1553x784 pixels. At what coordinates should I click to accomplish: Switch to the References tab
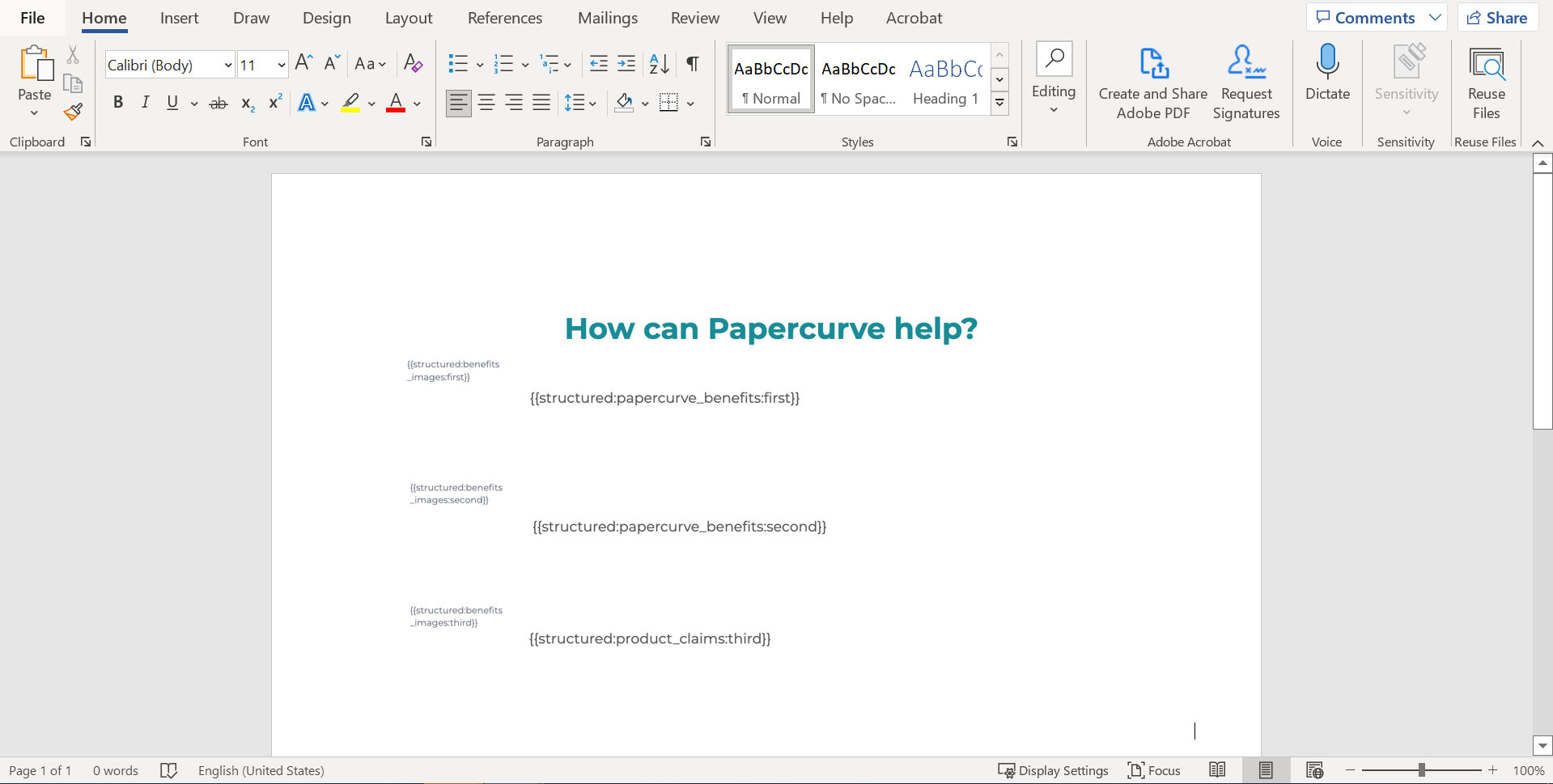(x=505, y=17)
